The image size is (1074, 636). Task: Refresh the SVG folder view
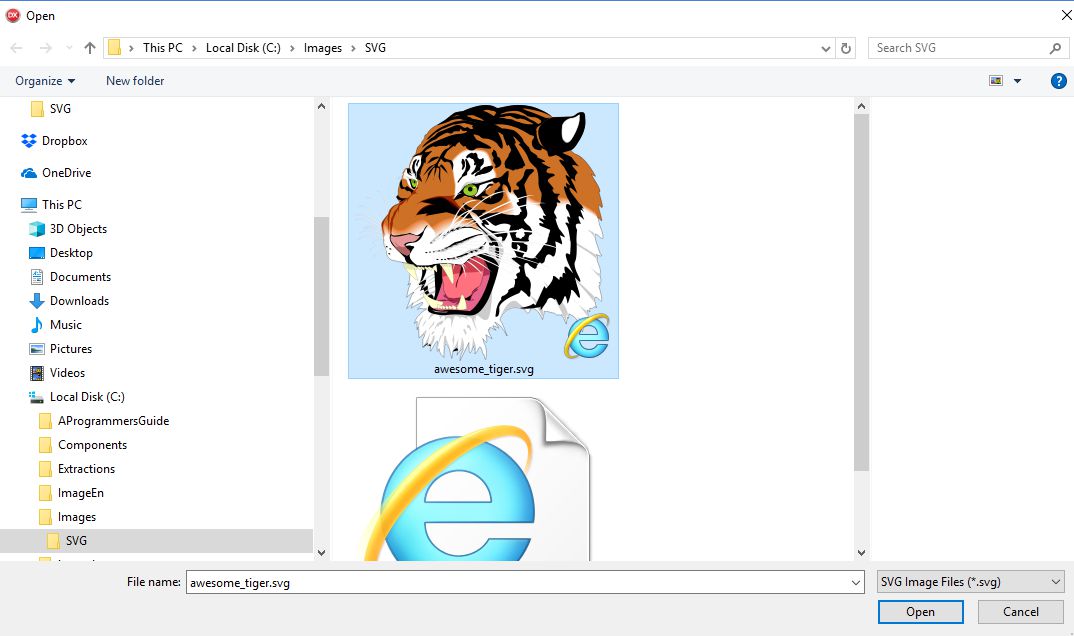coord(846,49)
